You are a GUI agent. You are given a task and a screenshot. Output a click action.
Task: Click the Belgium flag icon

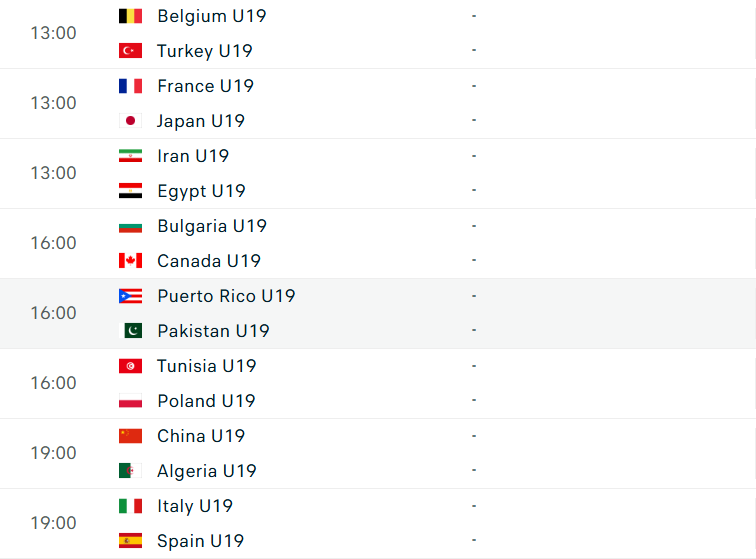(x=130, y=16)
